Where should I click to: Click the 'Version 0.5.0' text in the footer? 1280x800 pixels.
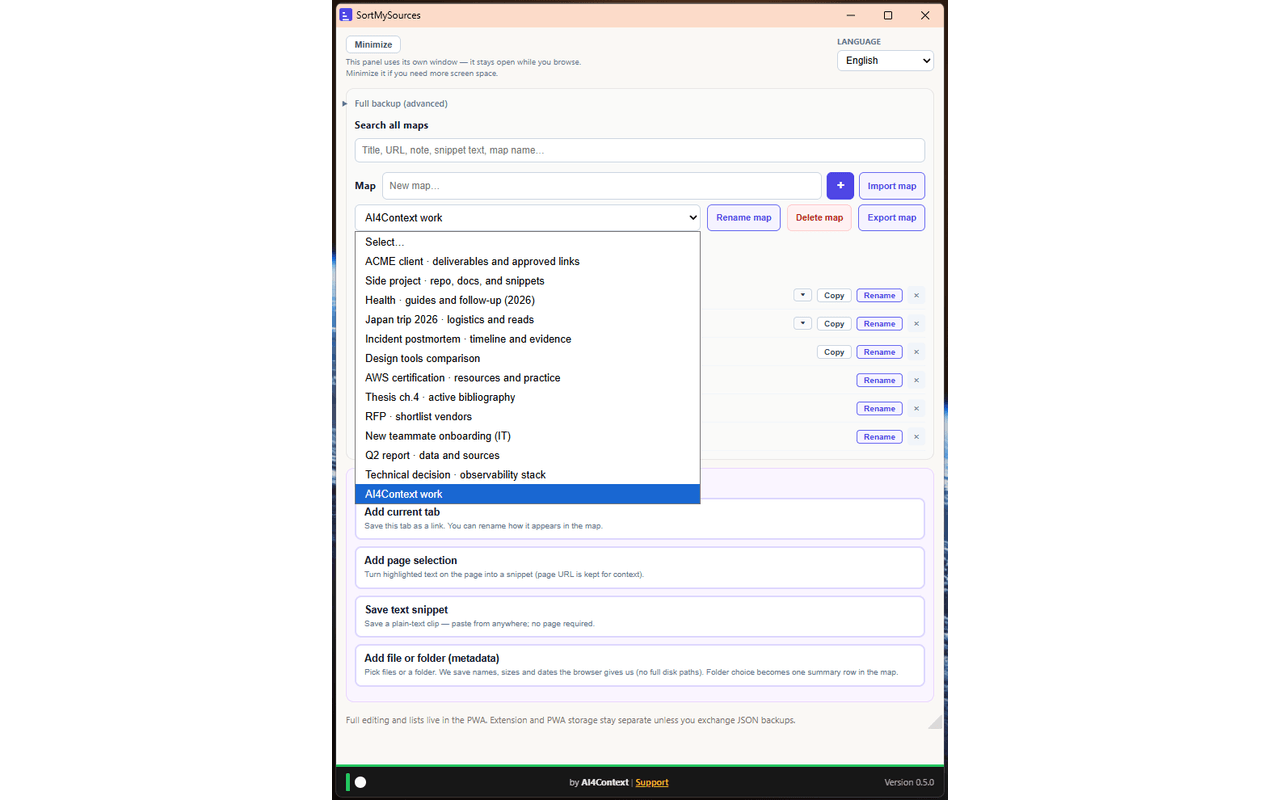click(909, 782)
